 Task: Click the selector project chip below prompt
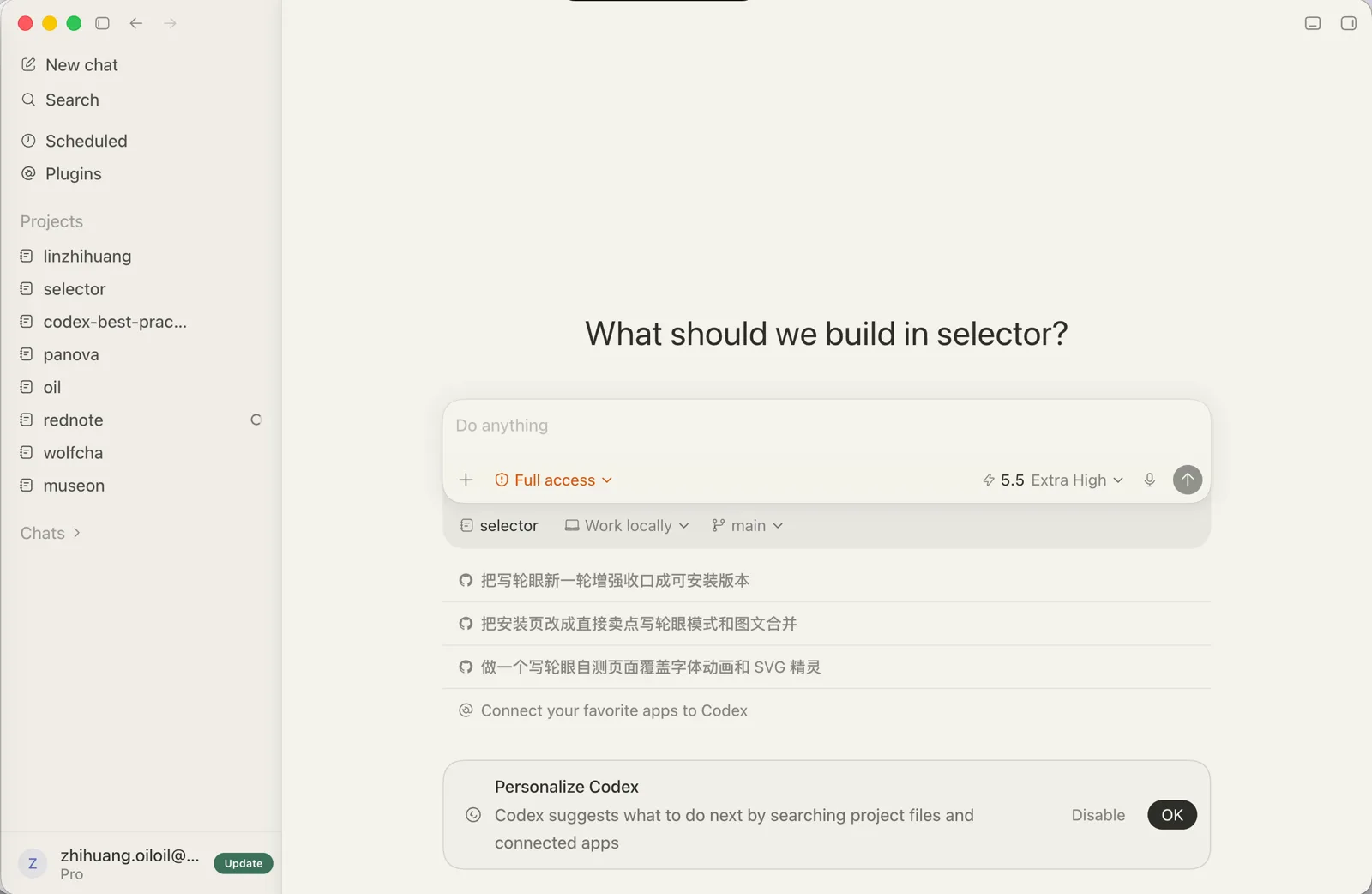click(499, 525)
